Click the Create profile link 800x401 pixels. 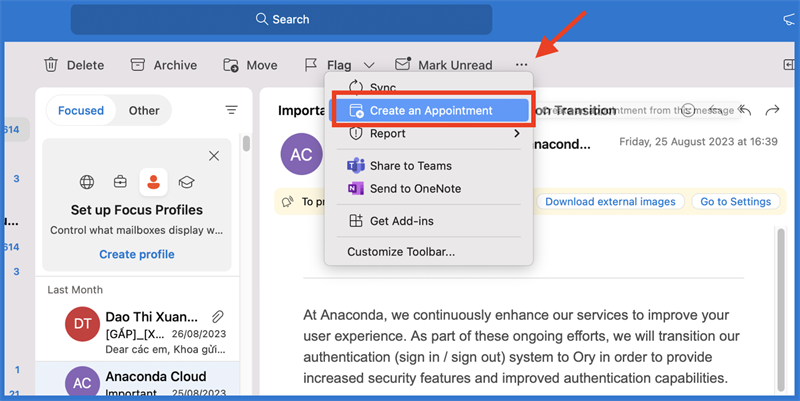137,254
